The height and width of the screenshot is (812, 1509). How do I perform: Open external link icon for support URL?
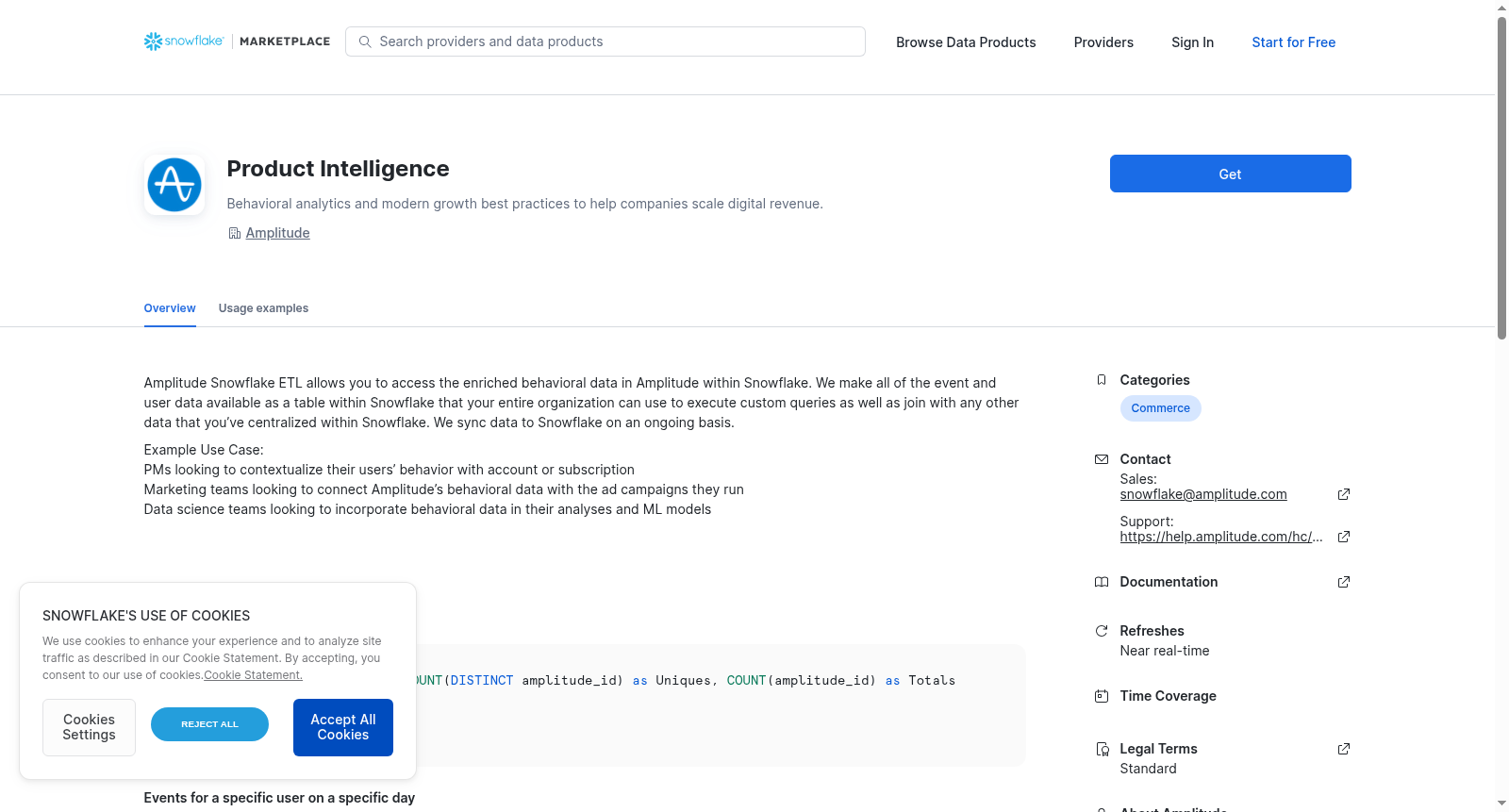tap(1344, 537)
